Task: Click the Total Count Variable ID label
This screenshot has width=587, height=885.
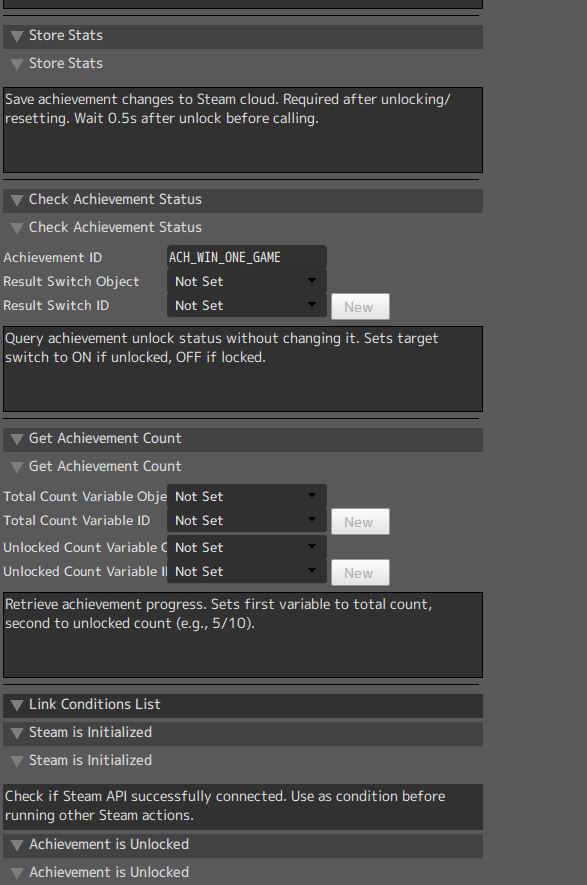Action: click(77, 520)
